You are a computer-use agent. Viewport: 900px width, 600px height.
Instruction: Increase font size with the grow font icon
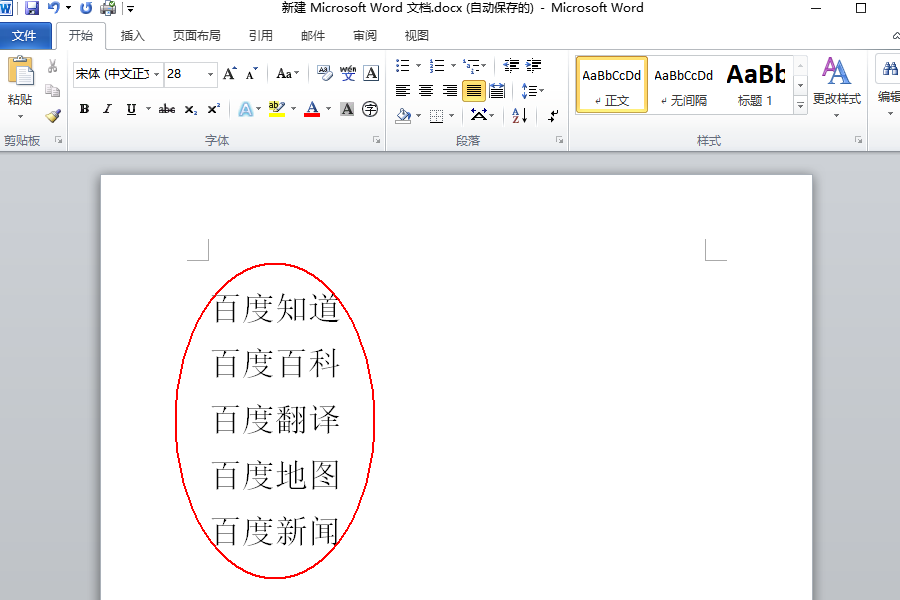click(x=230, y=73)
